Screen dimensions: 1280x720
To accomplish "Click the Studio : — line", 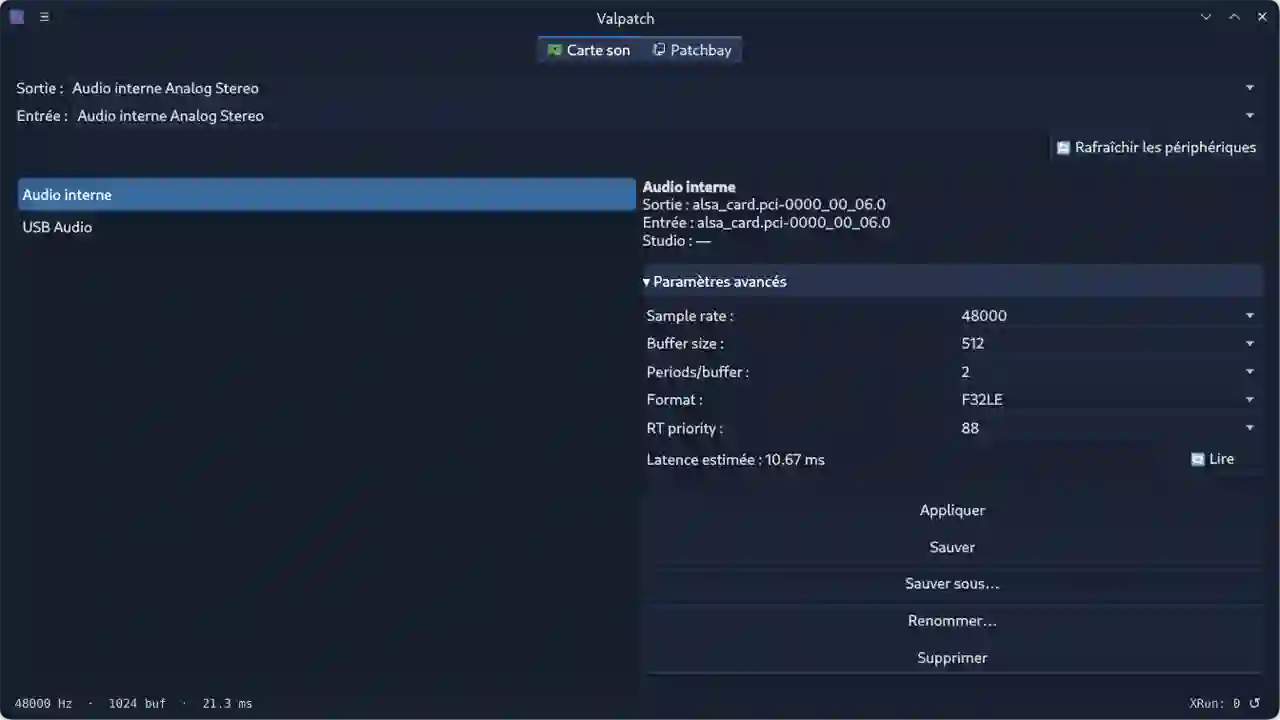I will point(677,241).
